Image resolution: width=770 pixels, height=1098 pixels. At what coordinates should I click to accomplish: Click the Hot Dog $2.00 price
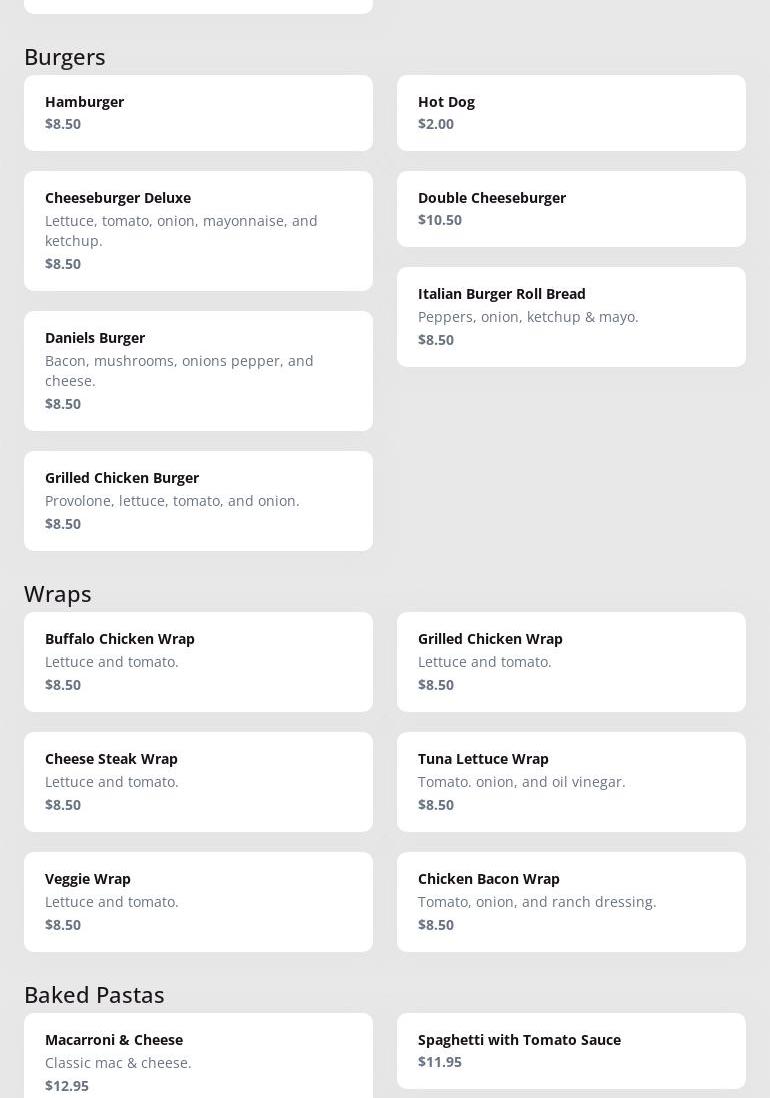point(435,124)
